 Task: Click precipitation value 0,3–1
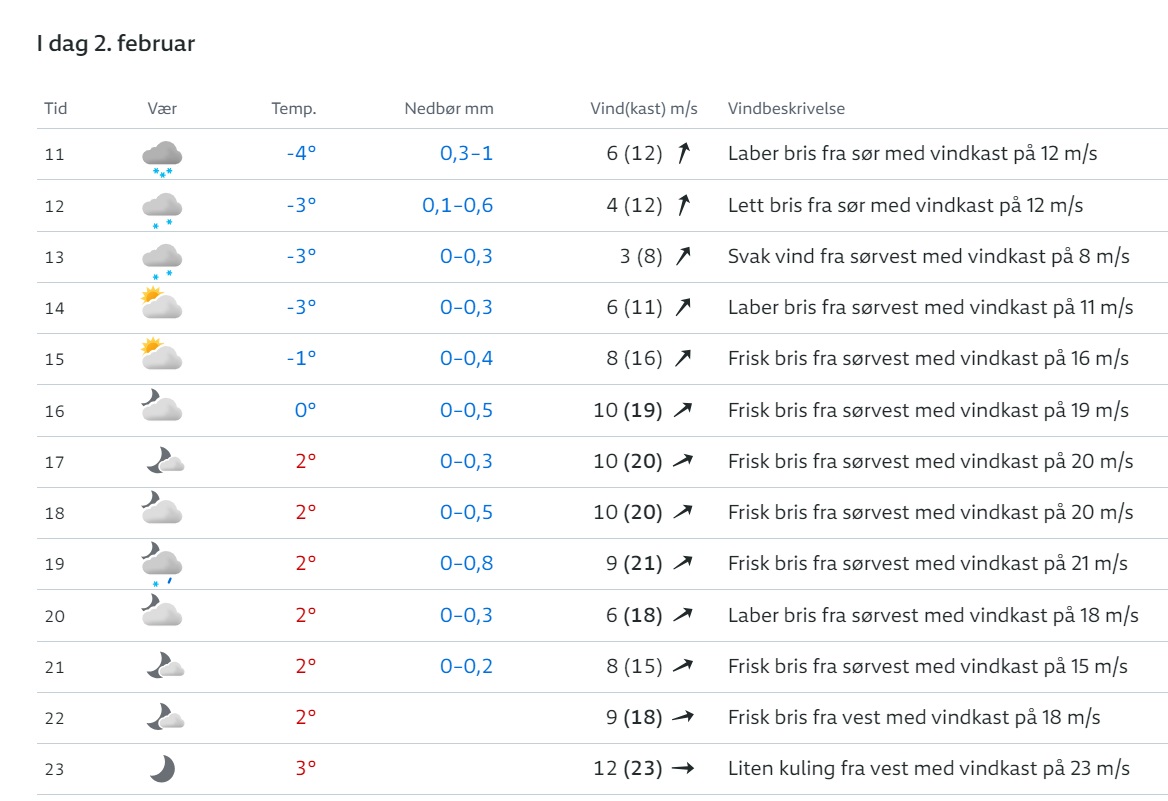point(466,153)
